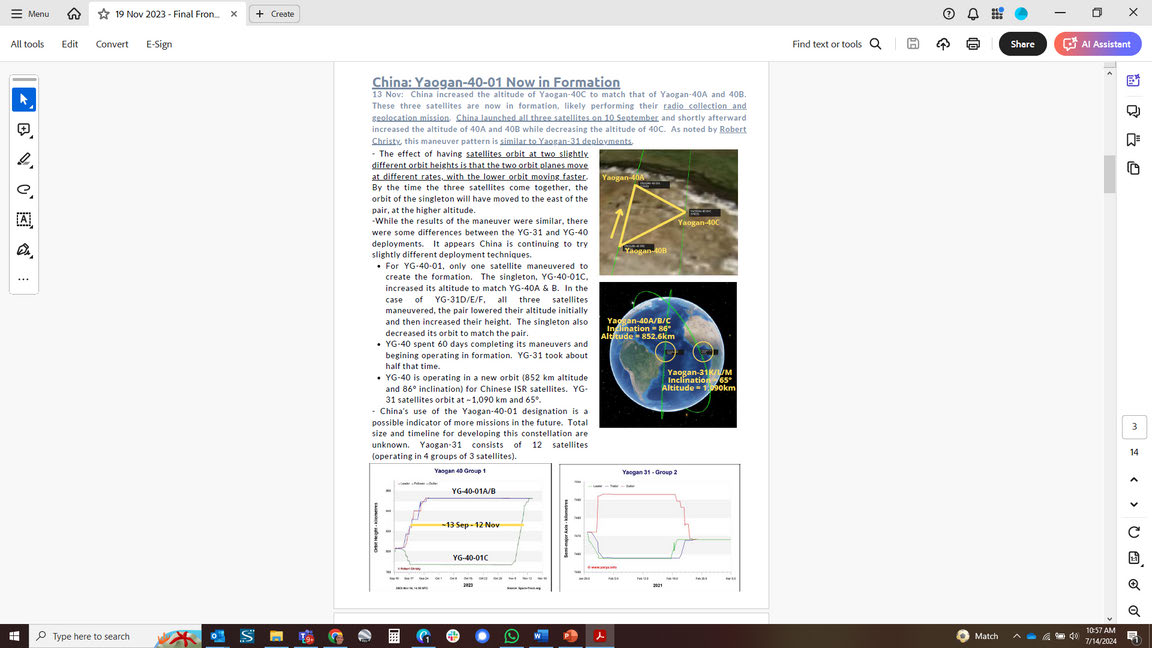
Task: Open File Explorer from the taskbar
Action: point(276,636)
